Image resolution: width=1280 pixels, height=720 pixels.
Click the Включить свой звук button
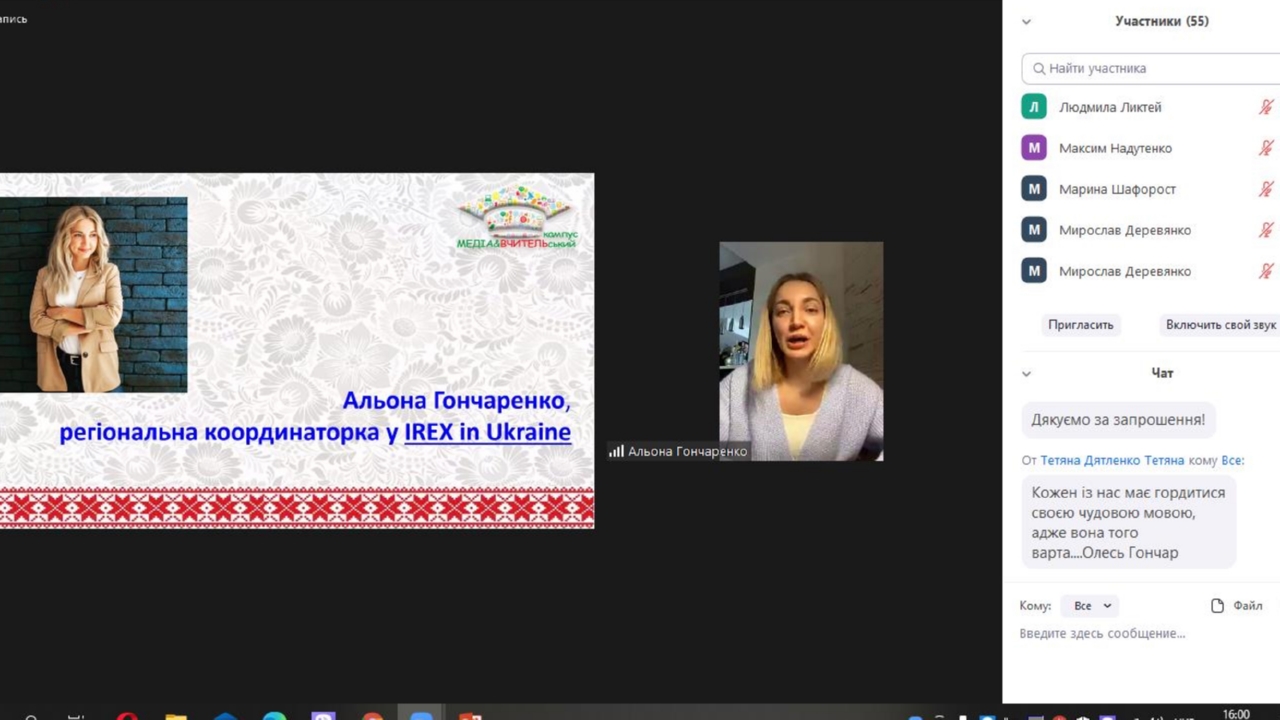point(1221,325)
